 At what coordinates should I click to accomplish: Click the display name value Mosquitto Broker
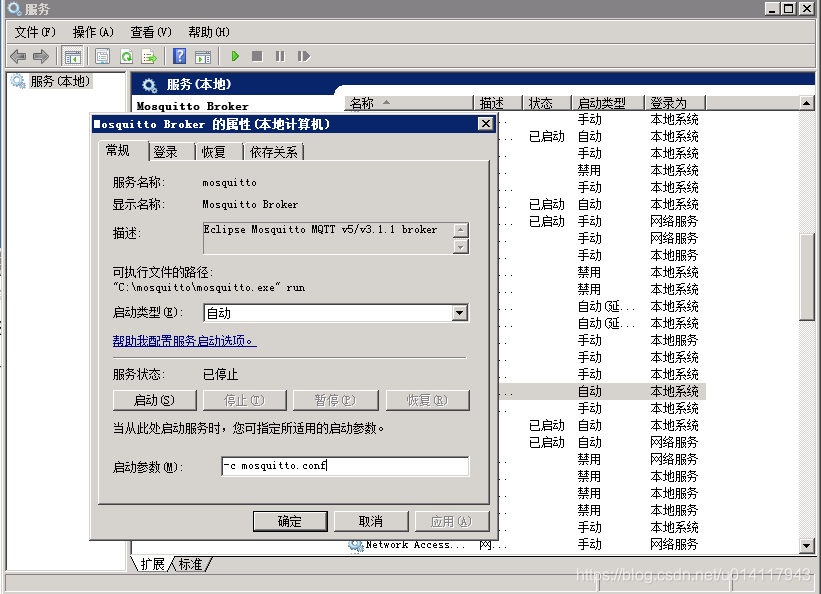tap(250, 205)
